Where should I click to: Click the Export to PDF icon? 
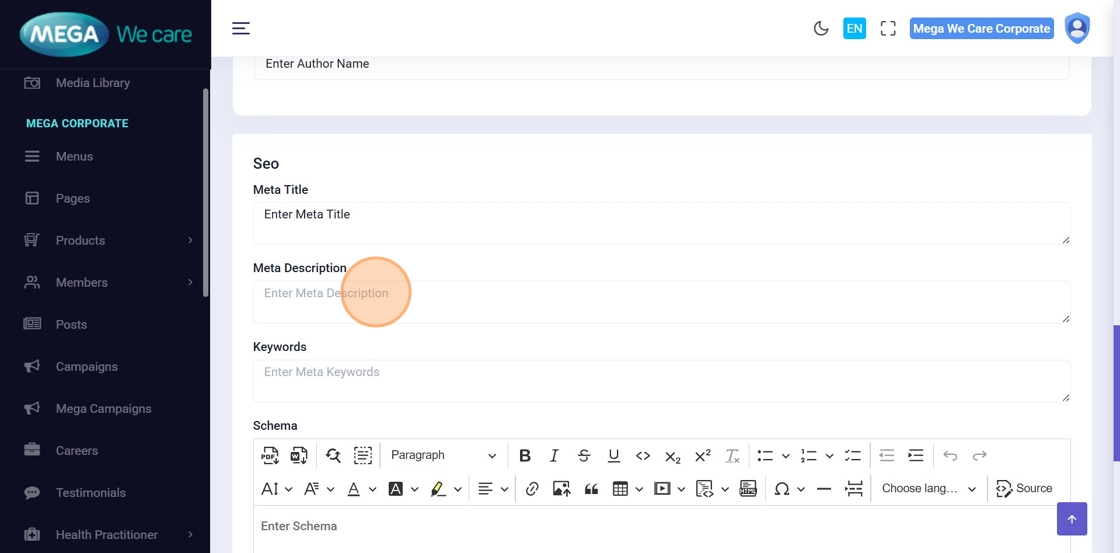[270, 456]
